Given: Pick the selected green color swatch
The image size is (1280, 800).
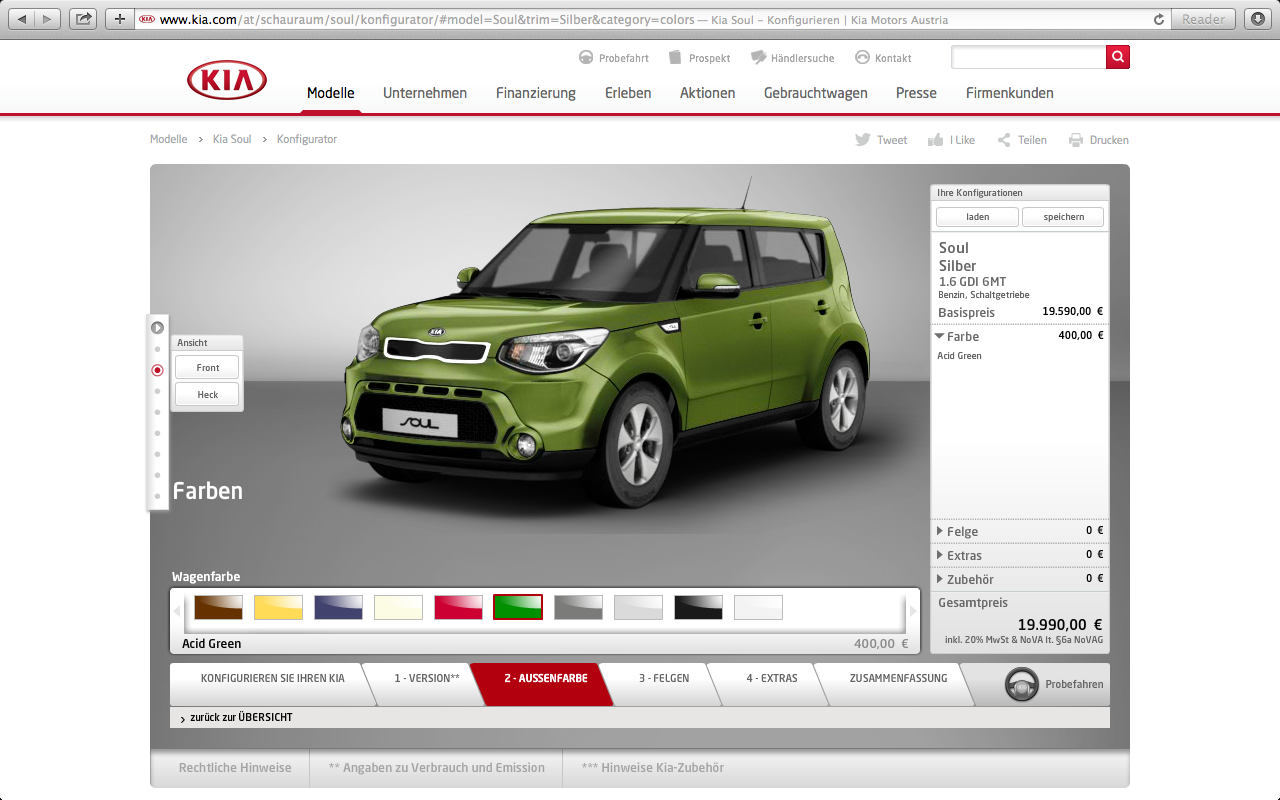Looking at the screenshot, I should click(x=518, y=607).
